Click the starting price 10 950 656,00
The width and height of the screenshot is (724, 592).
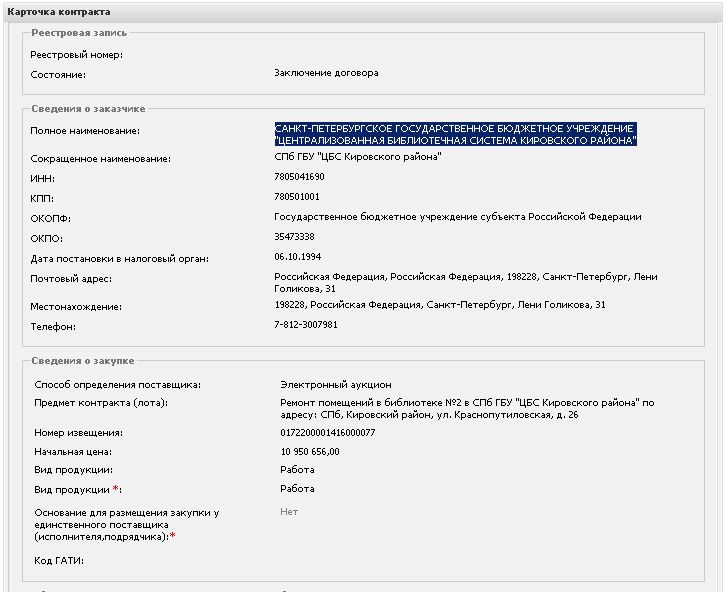click(310, 452)
